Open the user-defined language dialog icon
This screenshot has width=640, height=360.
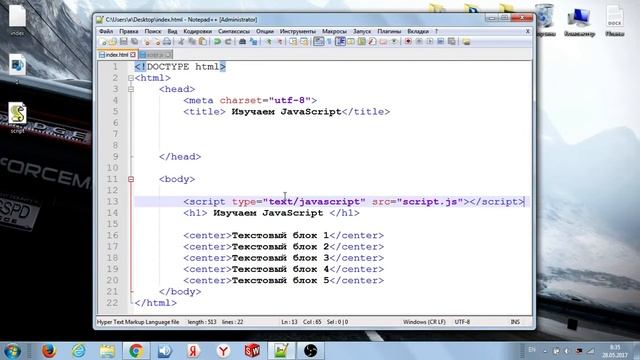pos(351,42)
